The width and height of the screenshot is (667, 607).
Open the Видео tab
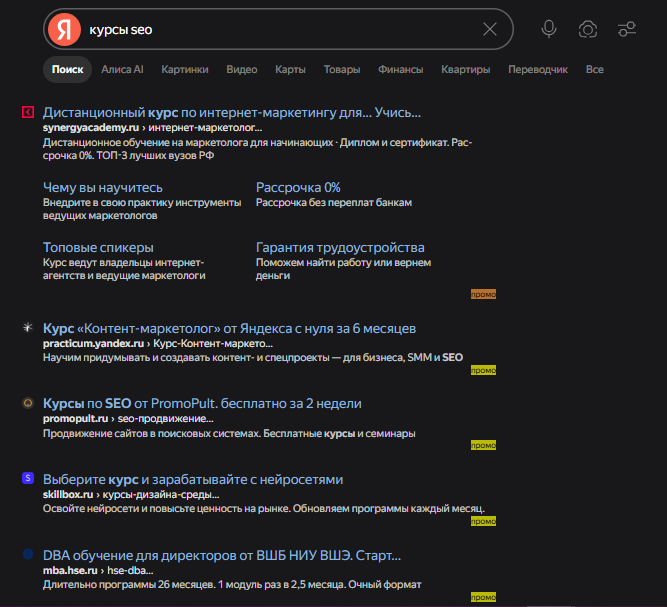pyautogui.click(x=242, y=69)
